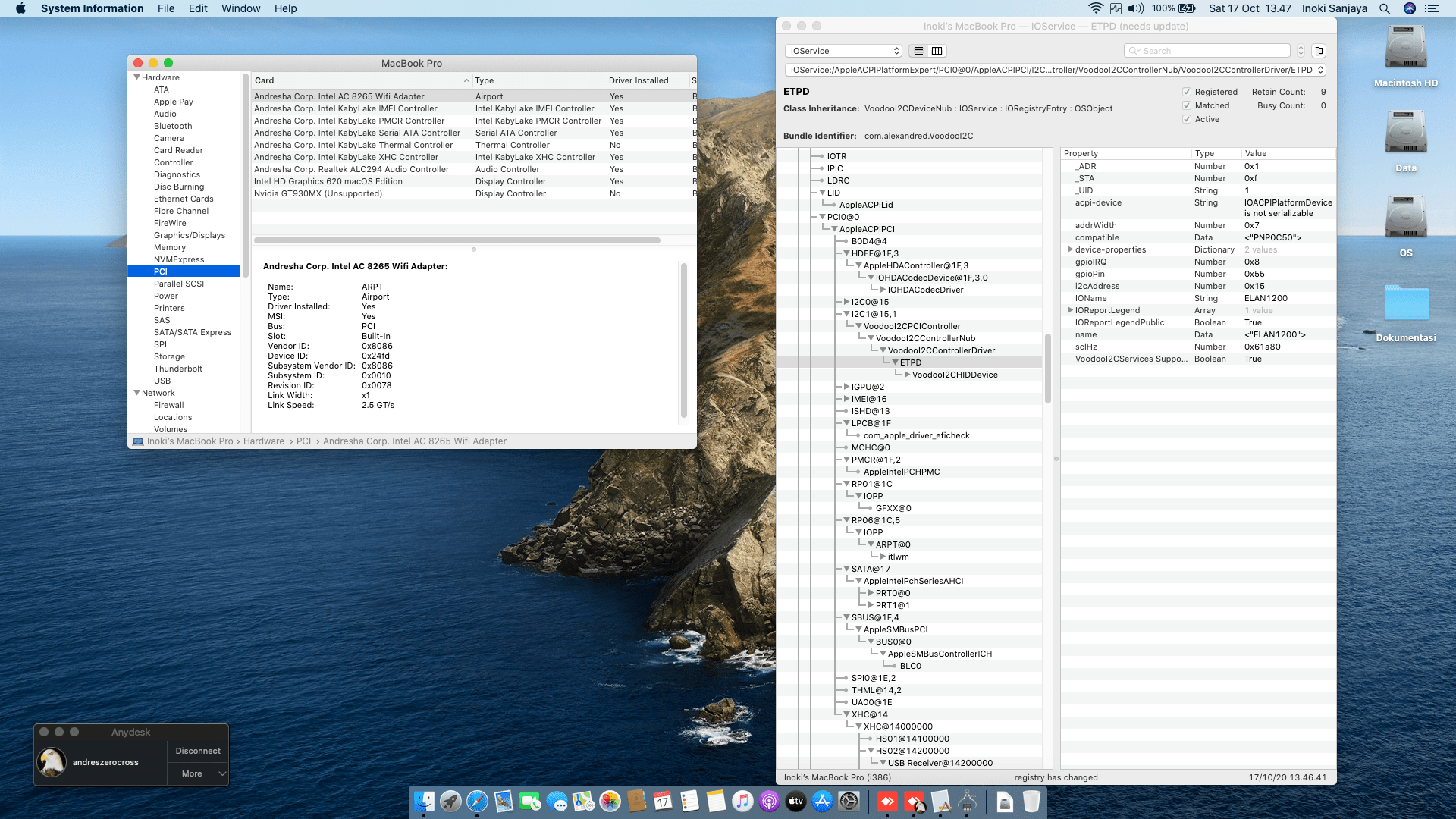Open Messages from the Dock
Screen dimensions: 1456x819
point(557,801)
